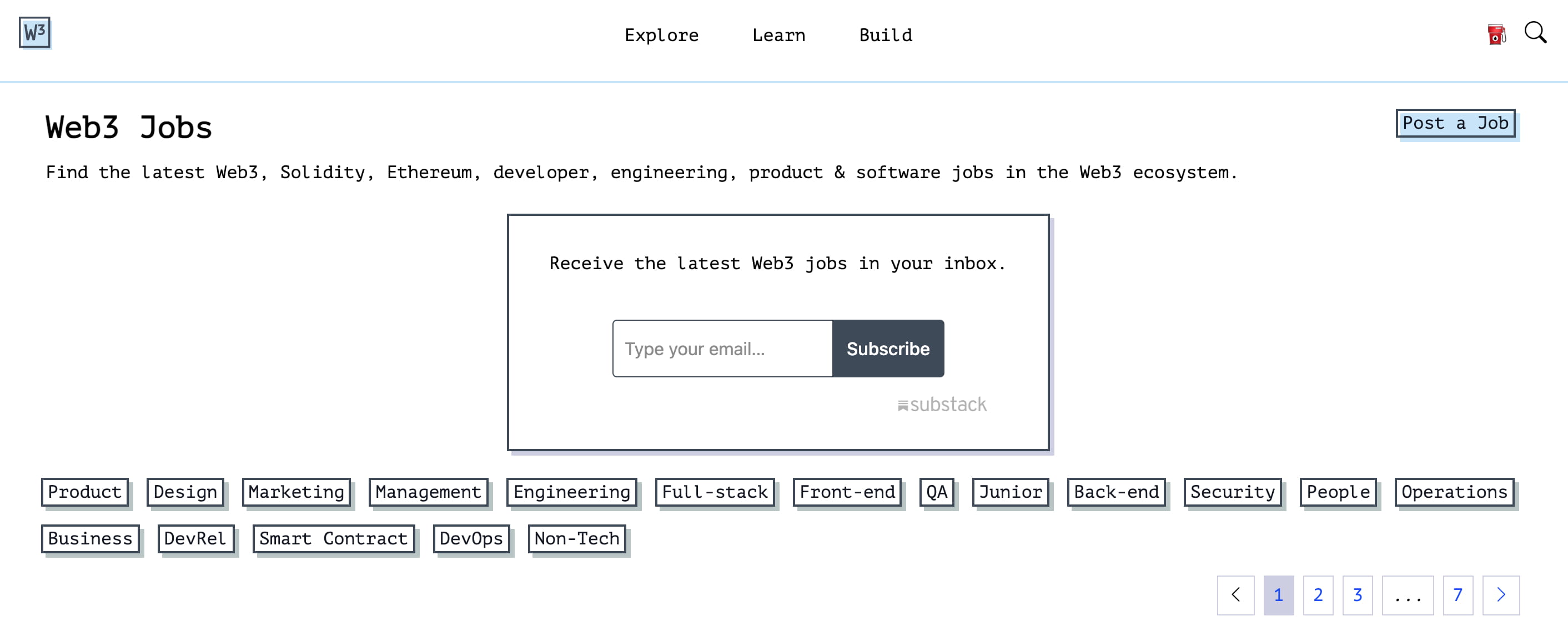
Task: Select the Front-end filter tag
Action: [x=847, y=492]
